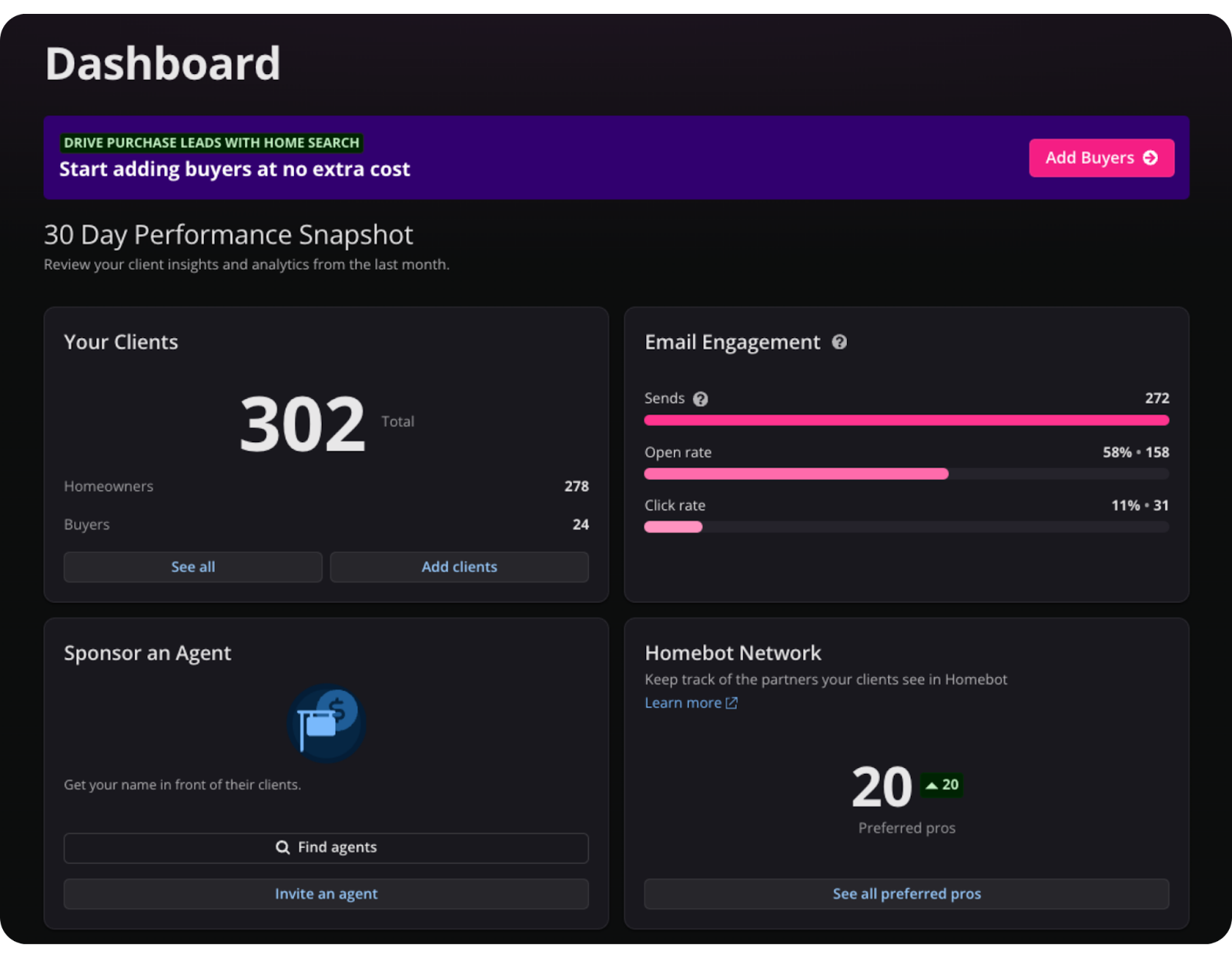Click the DRIVE PURCHASE LEADS badge

212,142
